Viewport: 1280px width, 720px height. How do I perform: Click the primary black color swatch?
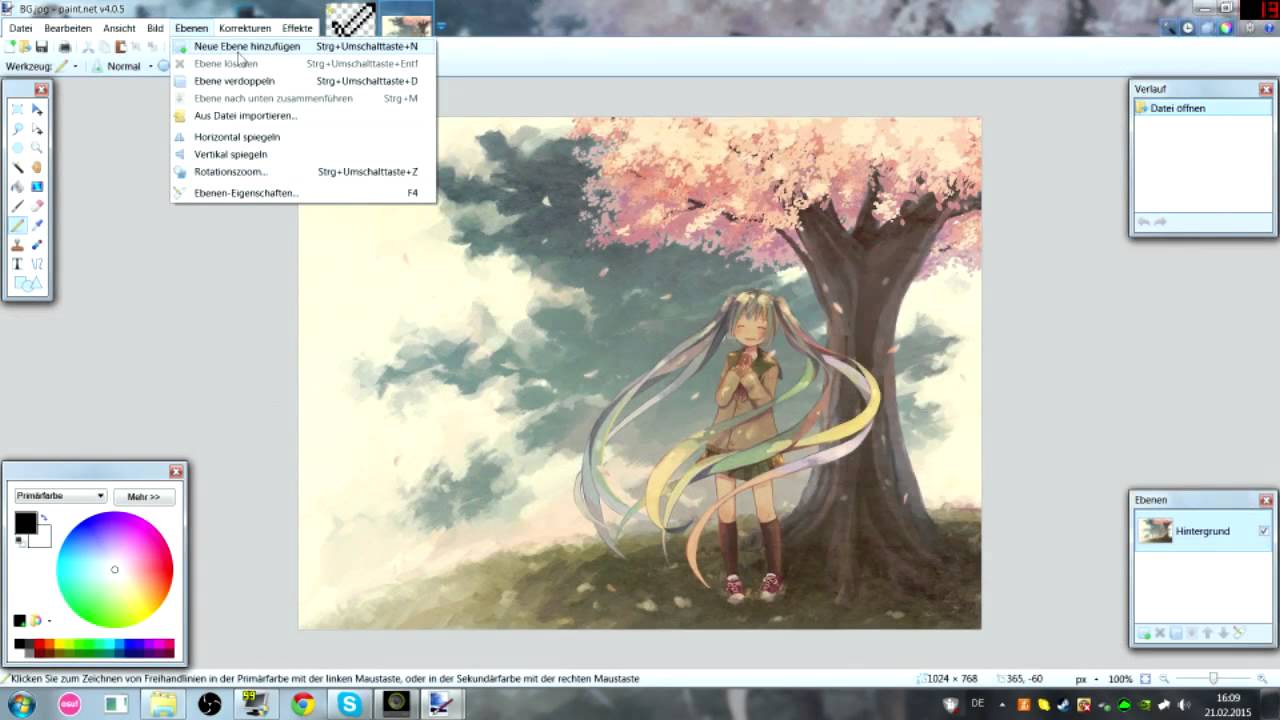tap(25, 522)
